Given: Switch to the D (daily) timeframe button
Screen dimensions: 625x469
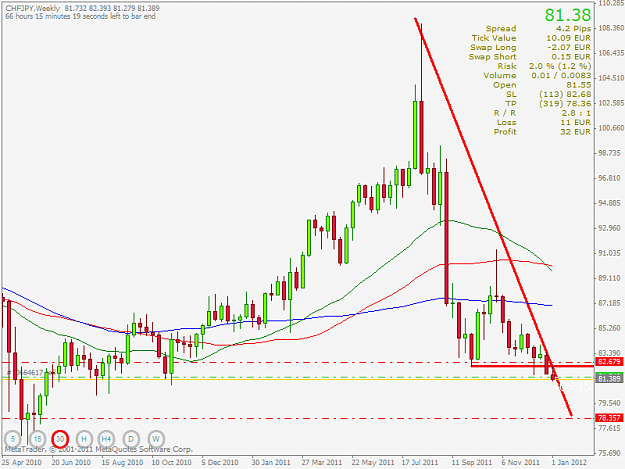Looking at the screenshot, I should 131,439.
